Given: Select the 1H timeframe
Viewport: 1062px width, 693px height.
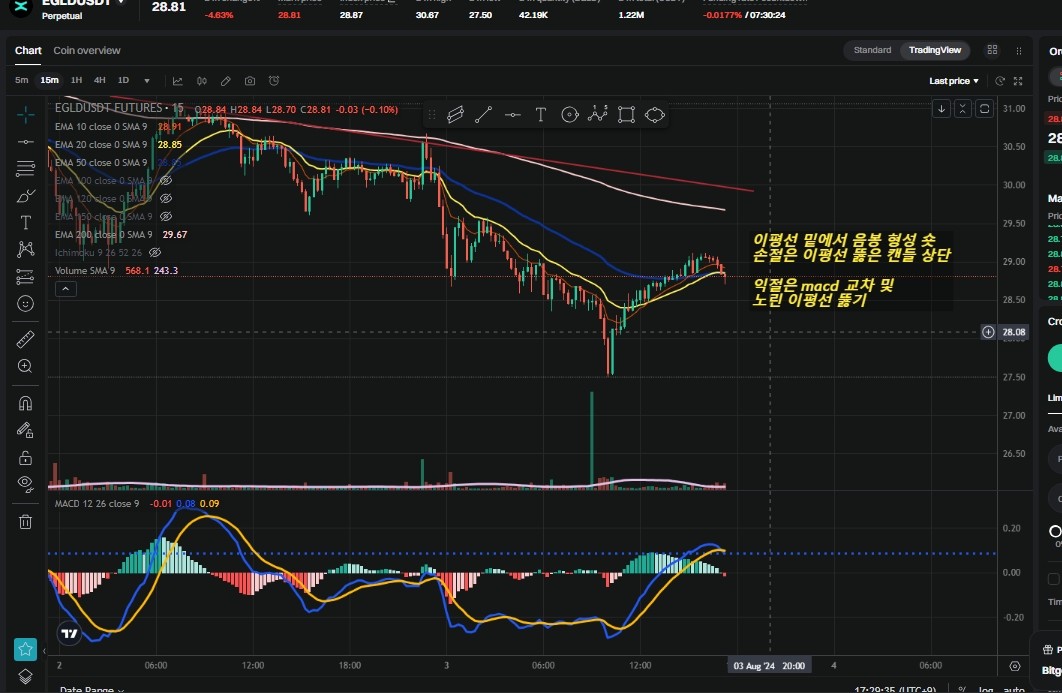Looking at the screenshot, I should point(77,80).
